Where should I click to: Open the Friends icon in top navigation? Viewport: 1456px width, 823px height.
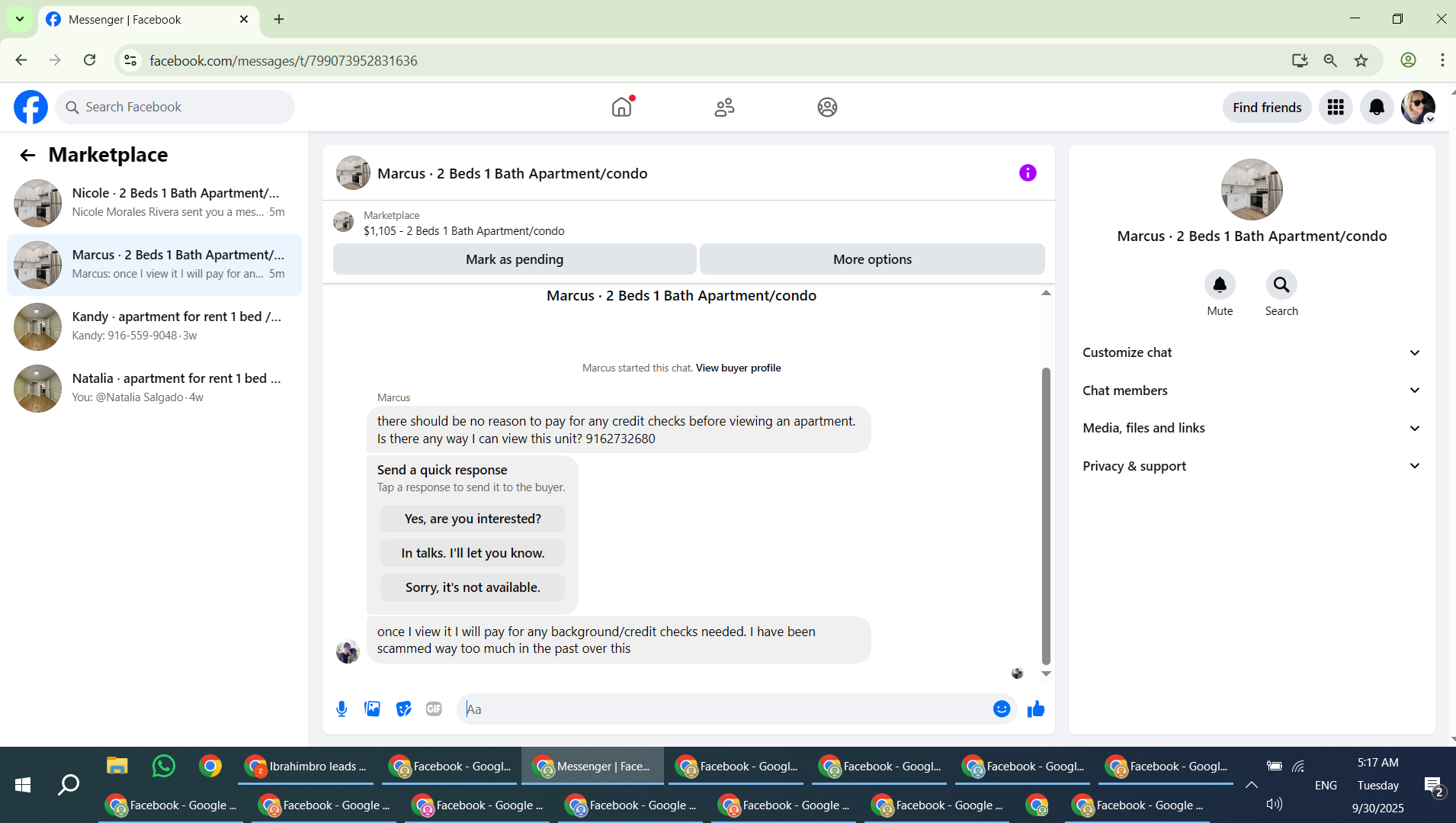click(x=724, y=108)
